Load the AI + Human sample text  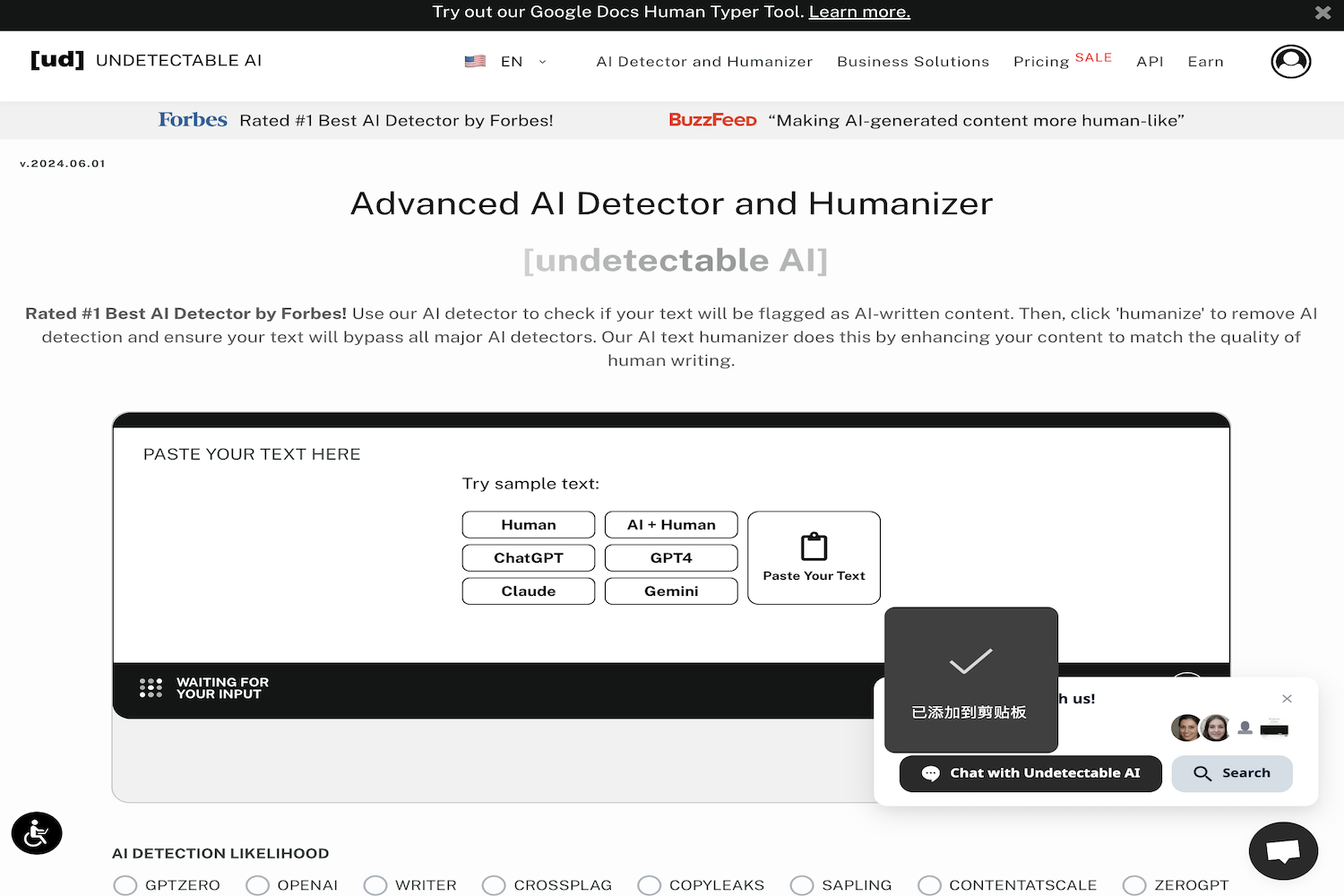pos(671,524)
